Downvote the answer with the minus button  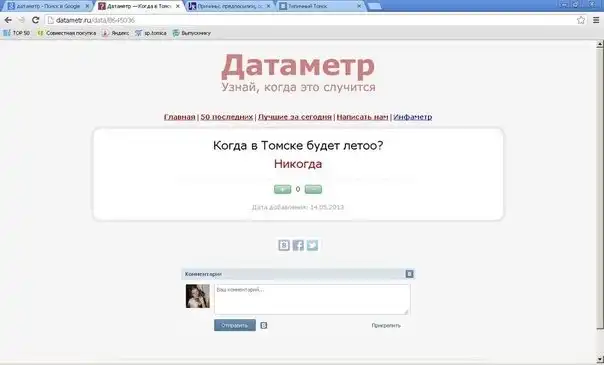point(313,189)
